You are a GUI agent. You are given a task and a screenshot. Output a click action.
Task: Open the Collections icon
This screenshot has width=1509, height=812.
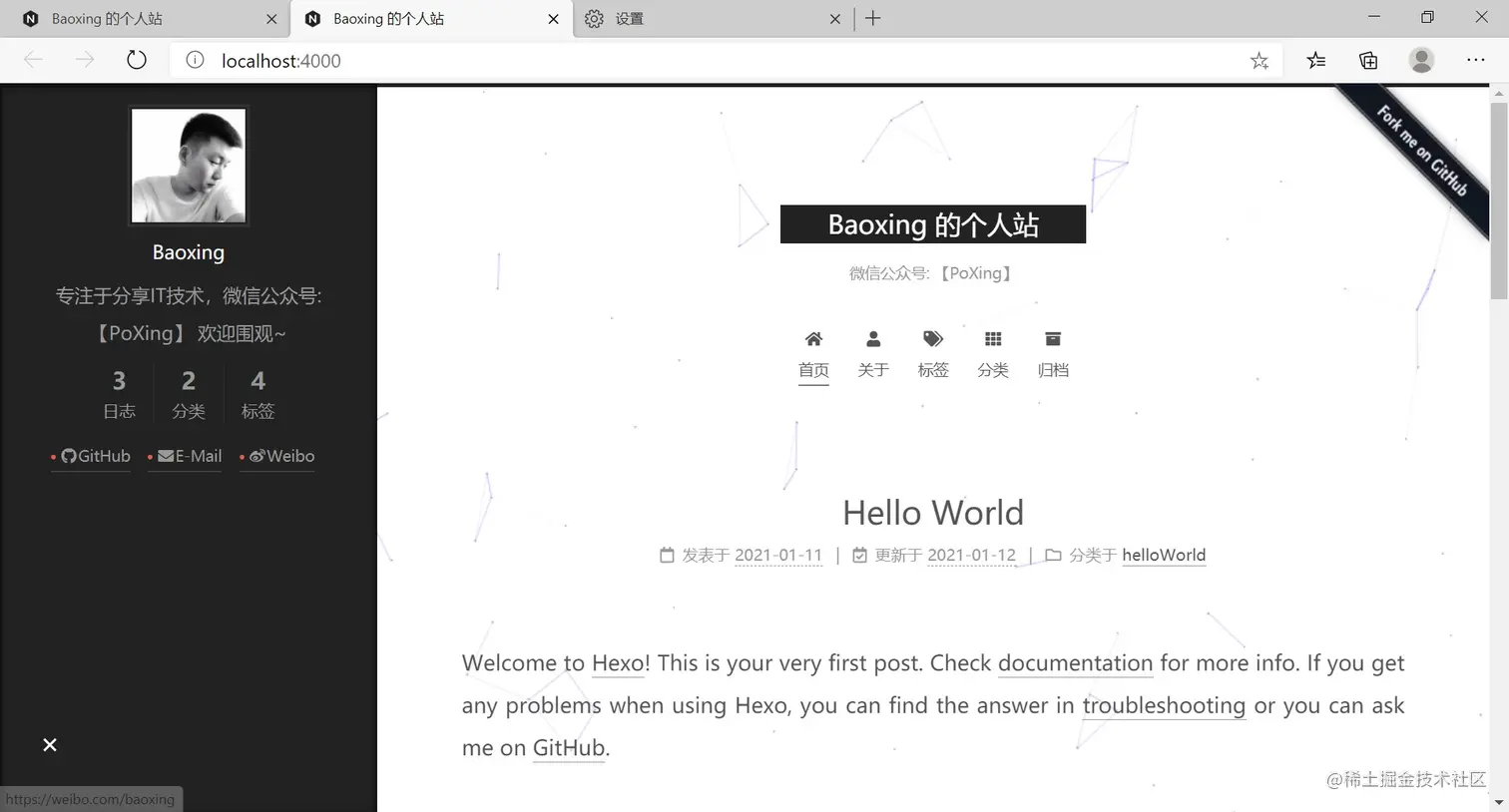[1368, 61]
